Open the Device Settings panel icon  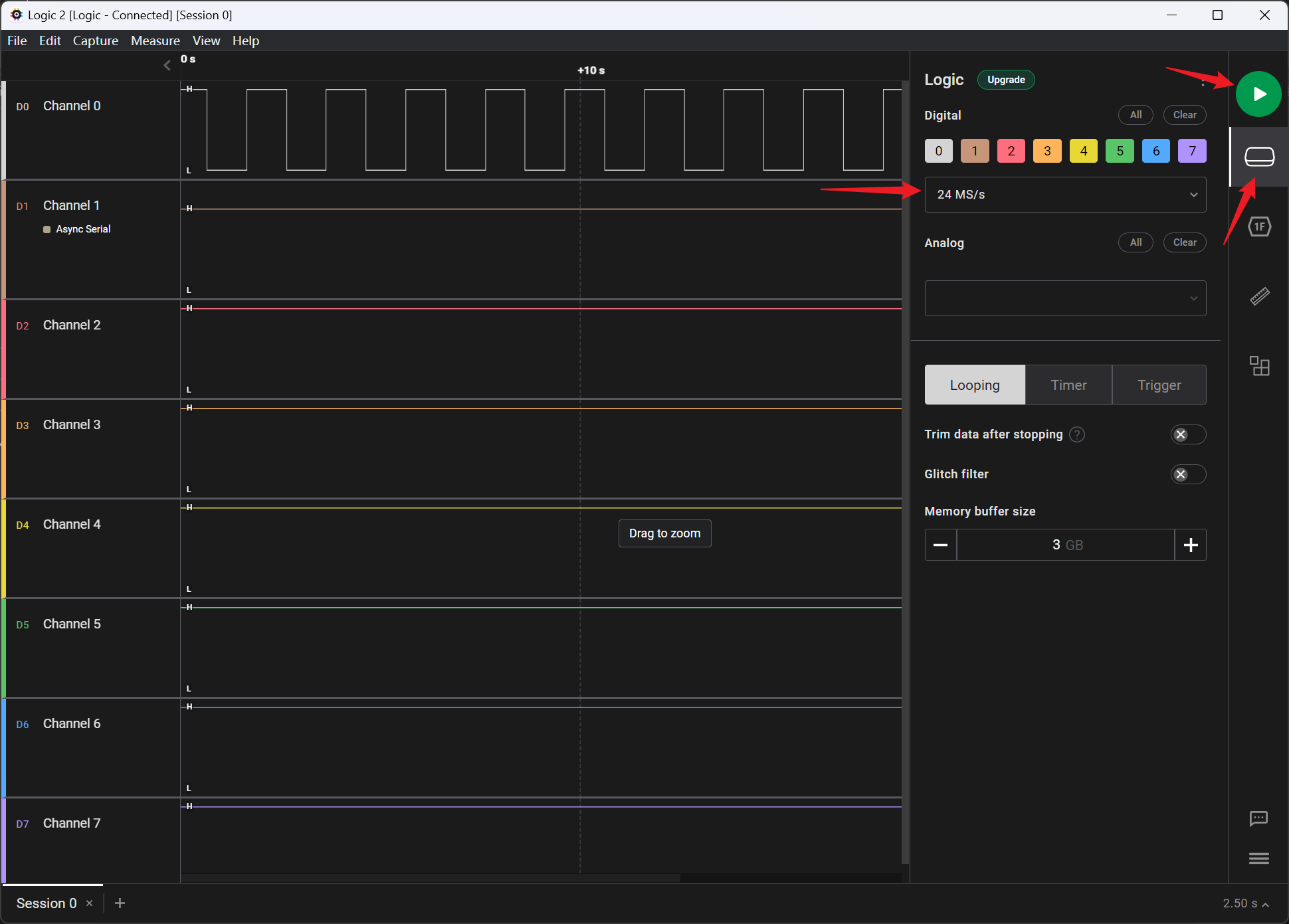point(1259,157)
